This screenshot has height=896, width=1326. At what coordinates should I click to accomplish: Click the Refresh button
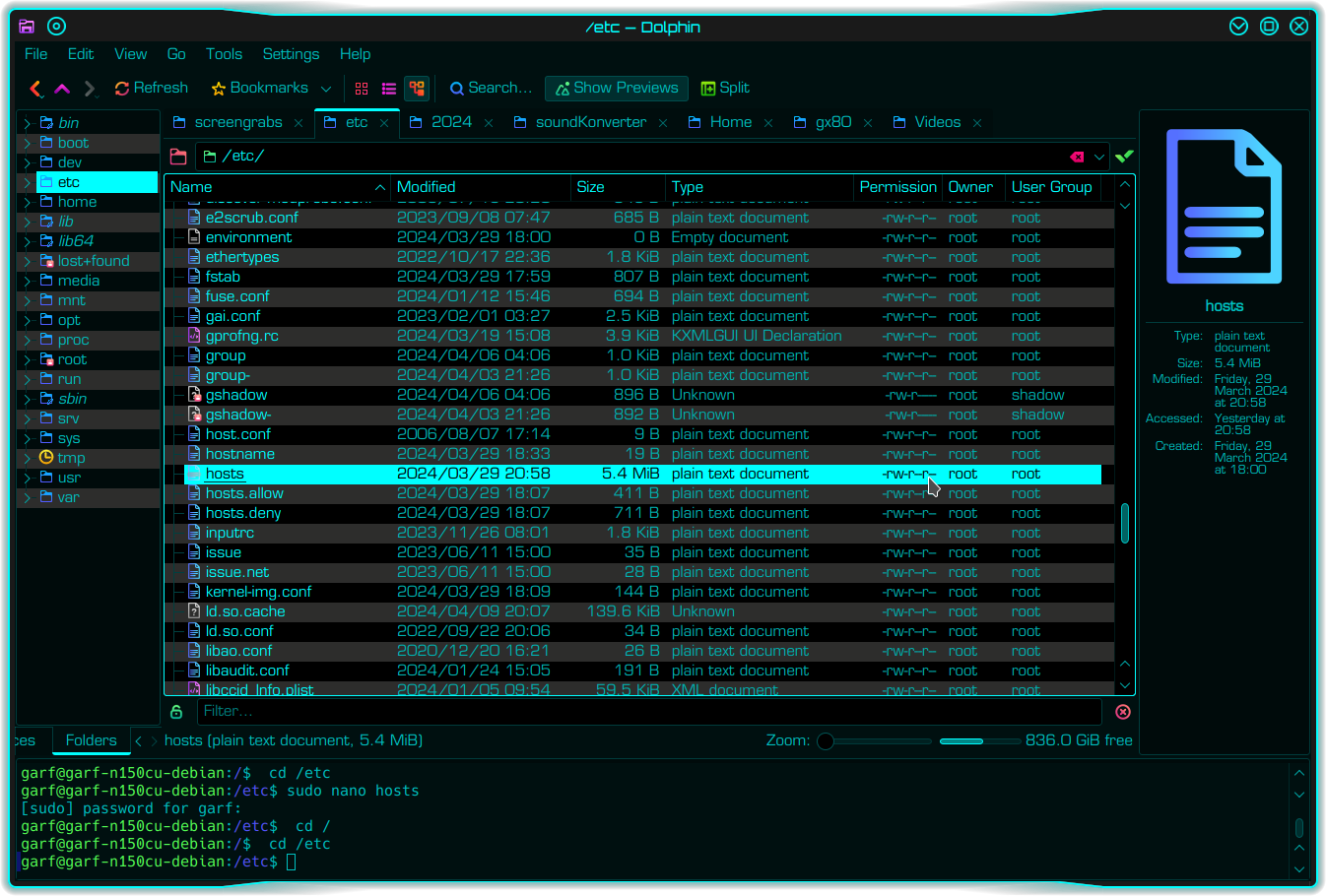pyautogui.click(x=151, y=89)
